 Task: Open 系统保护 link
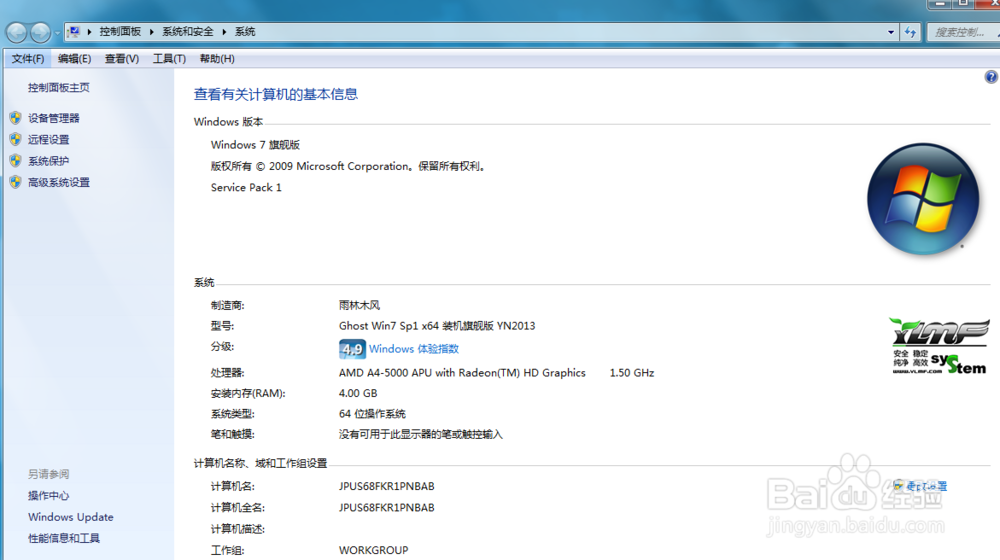[48, 161]
